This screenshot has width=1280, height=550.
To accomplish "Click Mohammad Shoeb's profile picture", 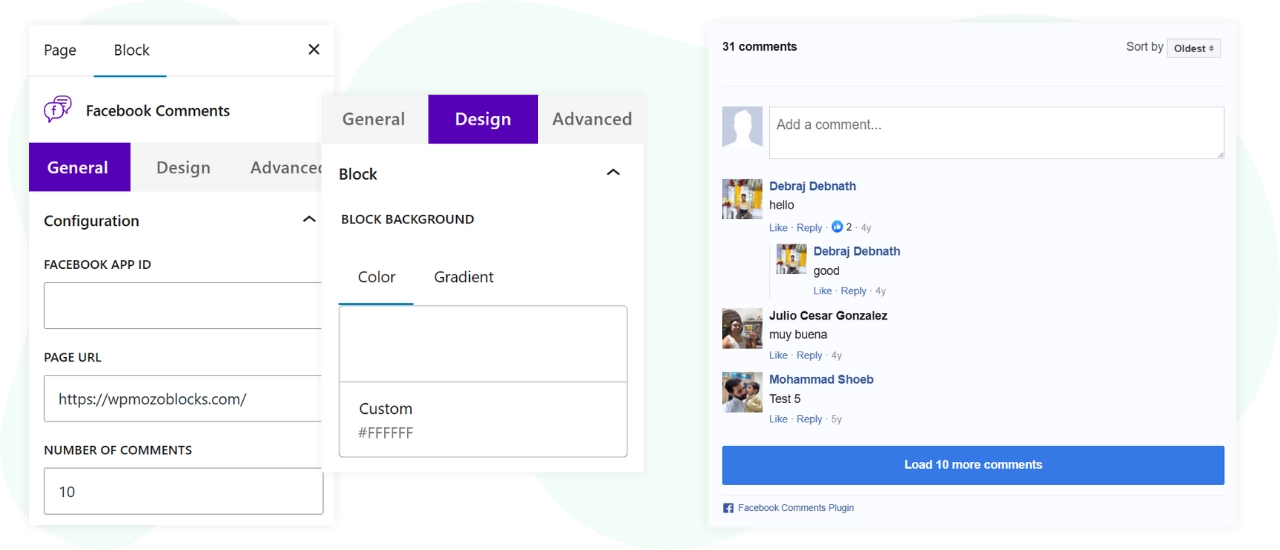I will tap(742, 392).
